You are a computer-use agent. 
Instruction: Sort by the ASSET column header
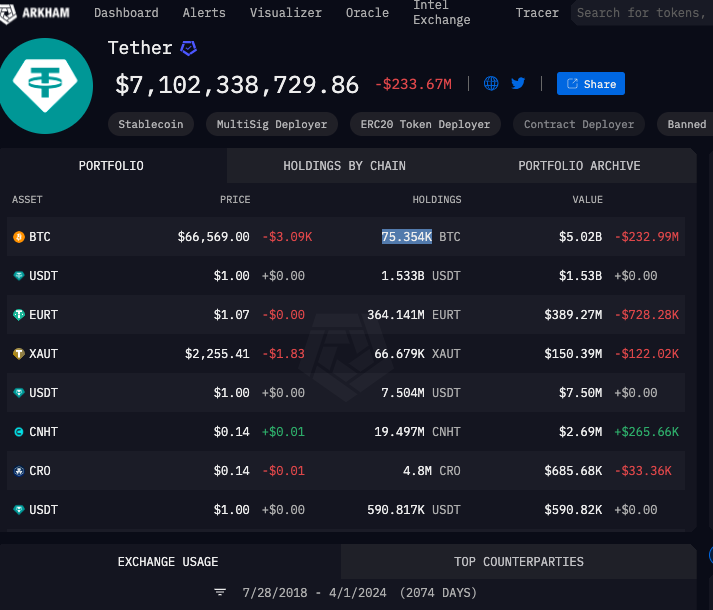(27, 200)
